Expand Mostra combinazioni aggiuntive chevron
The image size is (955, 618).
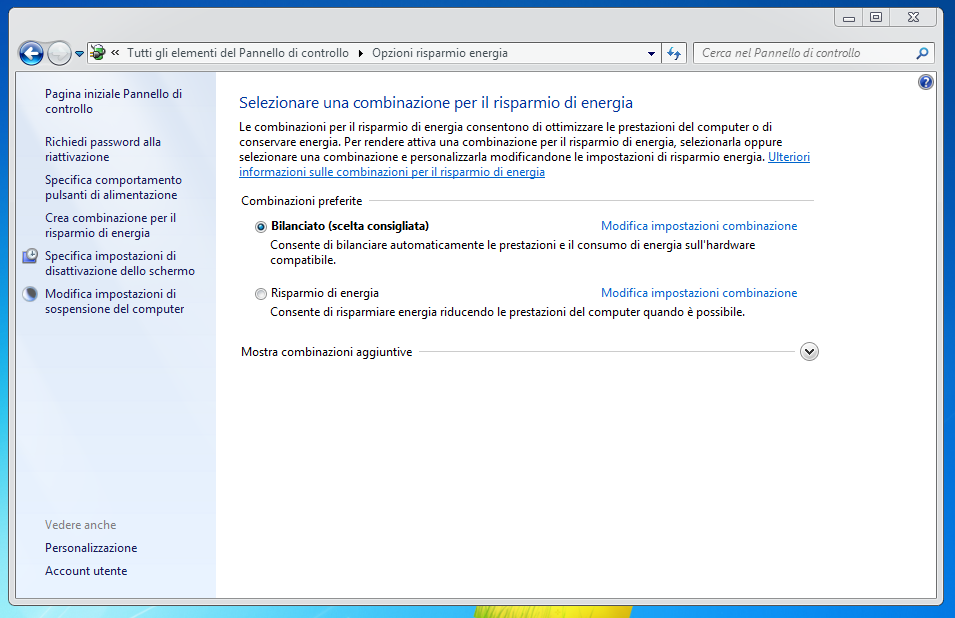[x=810, y=352]
